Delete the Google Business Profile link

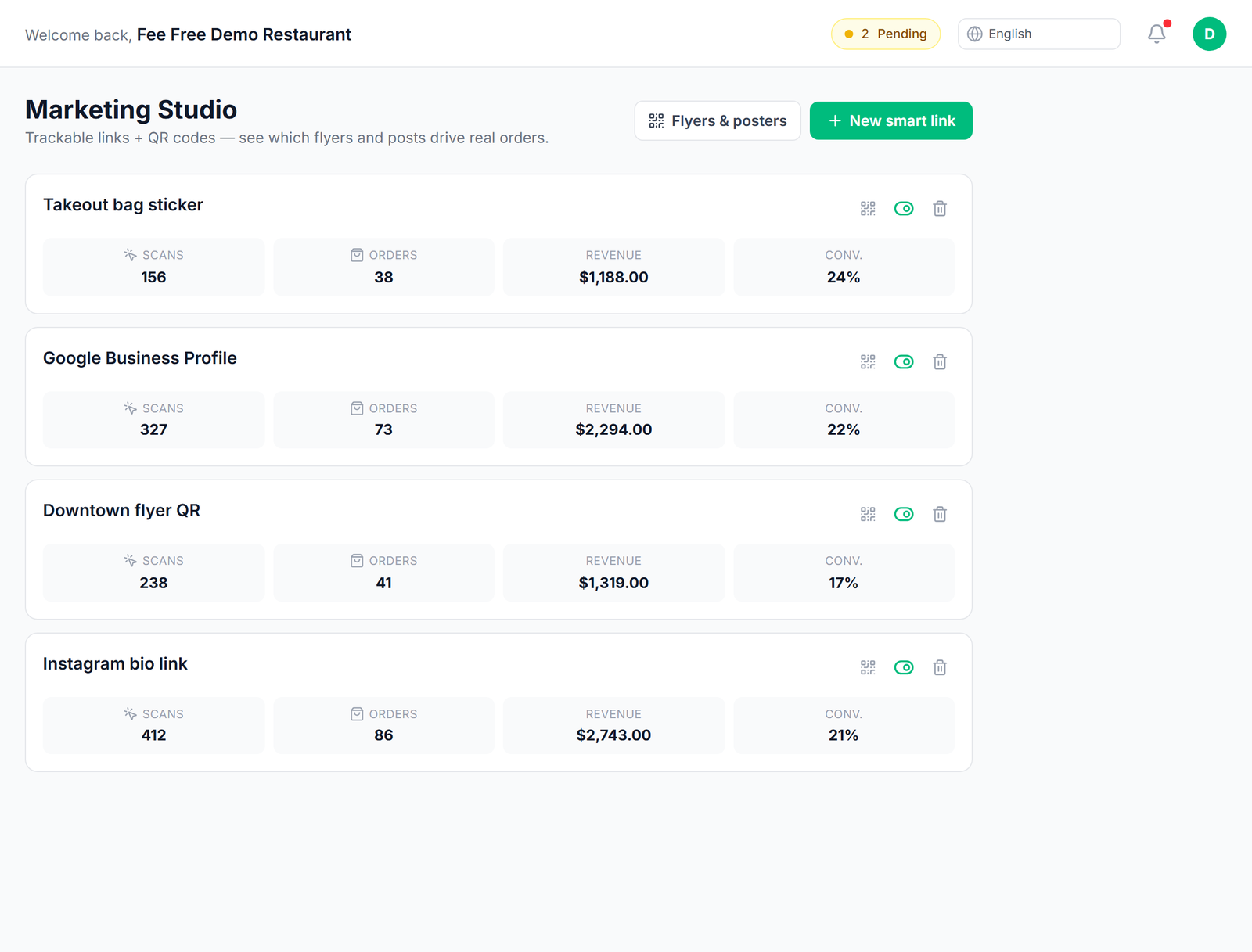[940, 361]
